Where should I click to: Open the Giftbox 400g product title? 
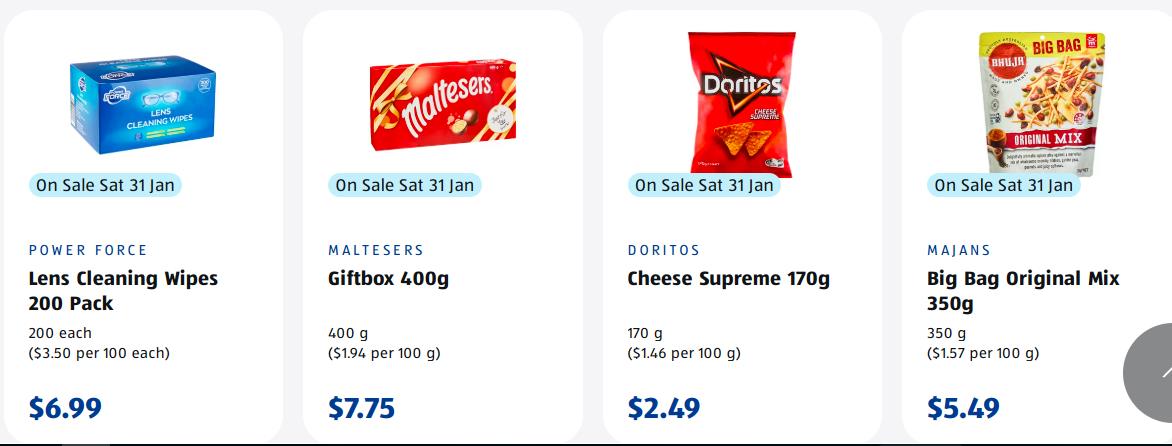(x=388, y=279)
